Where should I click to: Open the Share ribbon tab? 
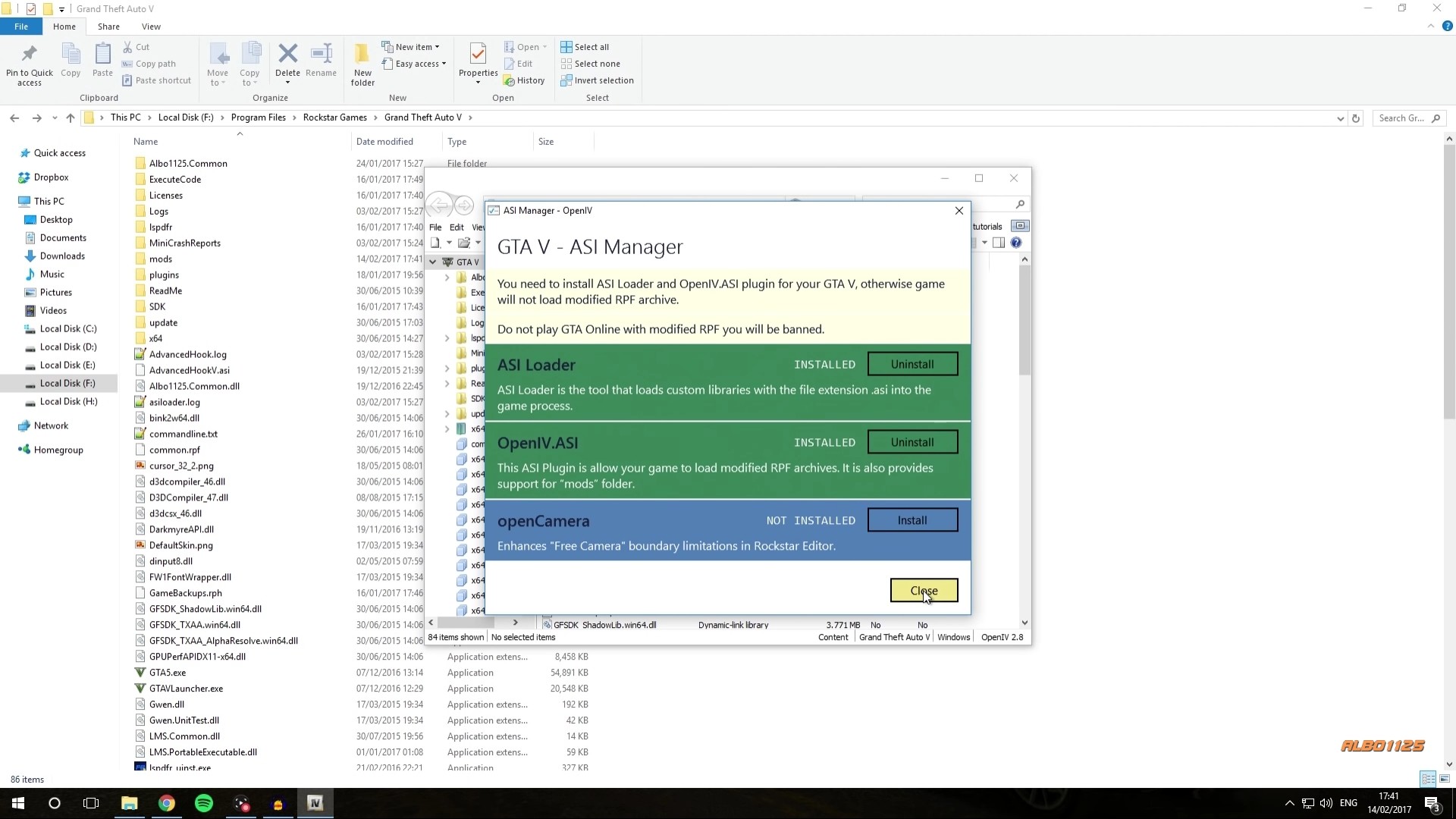tap(108, 27)
